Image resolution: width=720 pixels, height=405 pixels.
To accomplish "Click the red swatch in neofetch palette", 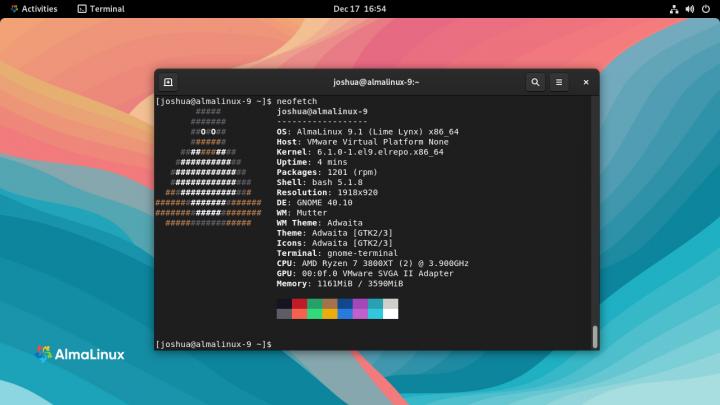I will 300,303.
